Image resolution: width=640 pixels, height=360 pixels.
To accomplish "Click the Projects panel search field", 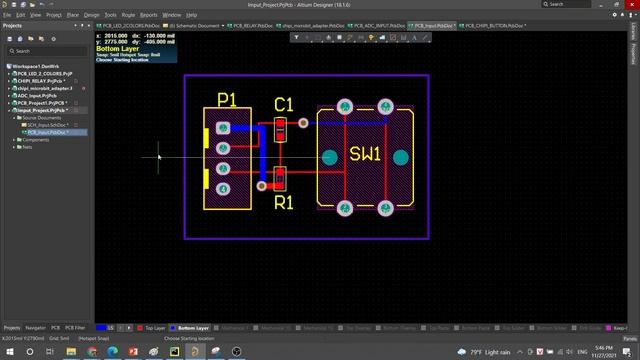I will tap(47, 51).
